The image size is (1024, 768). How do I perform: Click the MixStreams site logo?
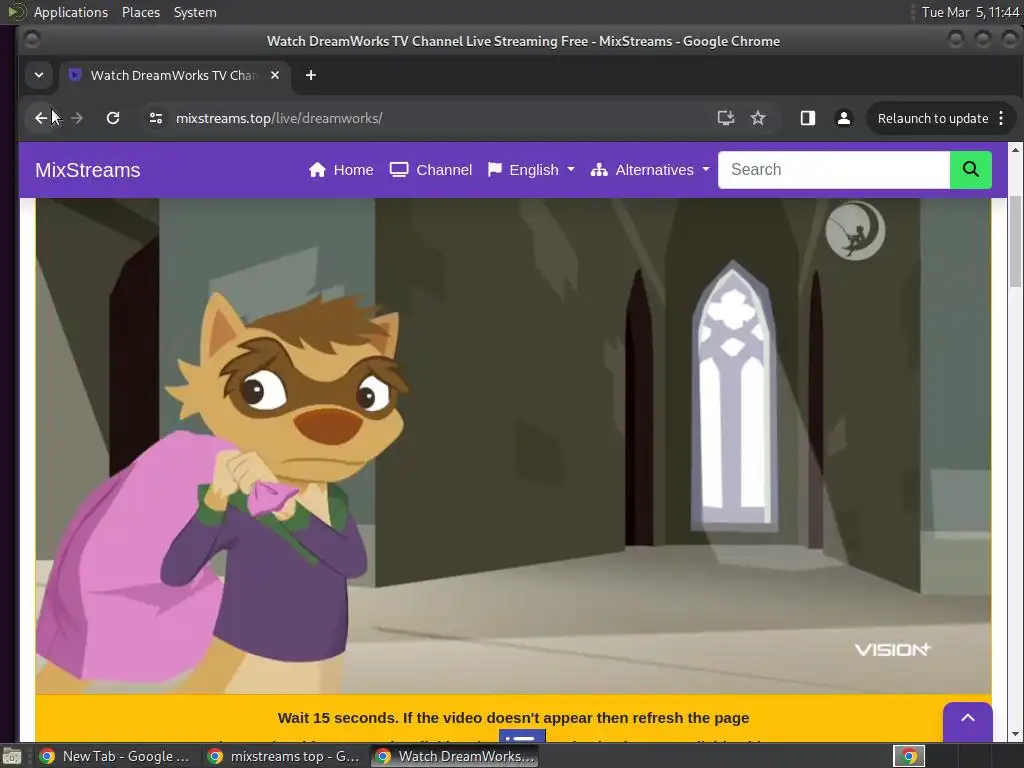coord(88,170)
